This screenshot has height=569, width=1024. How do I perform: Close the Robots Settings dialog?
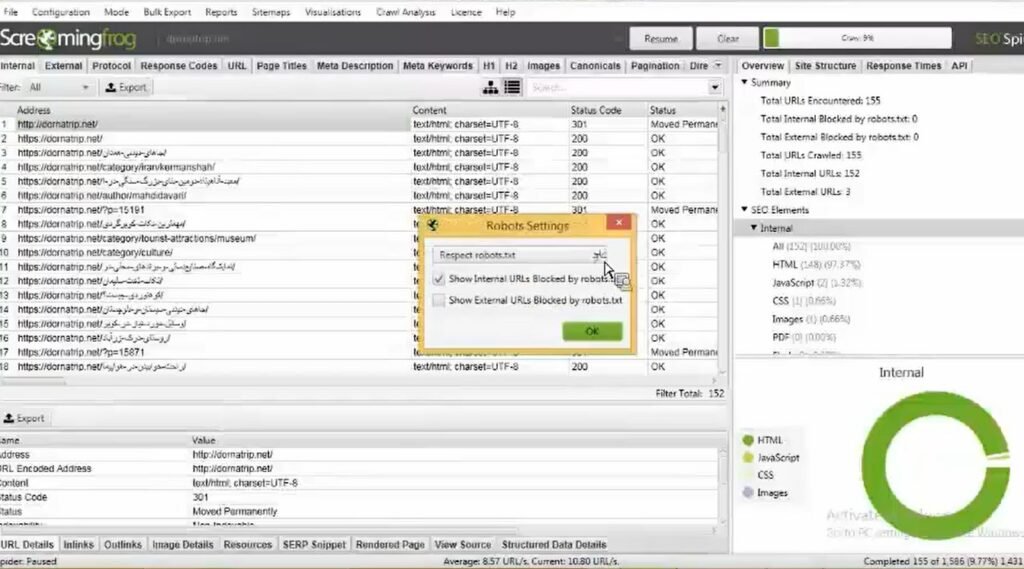tap(618, 223)
